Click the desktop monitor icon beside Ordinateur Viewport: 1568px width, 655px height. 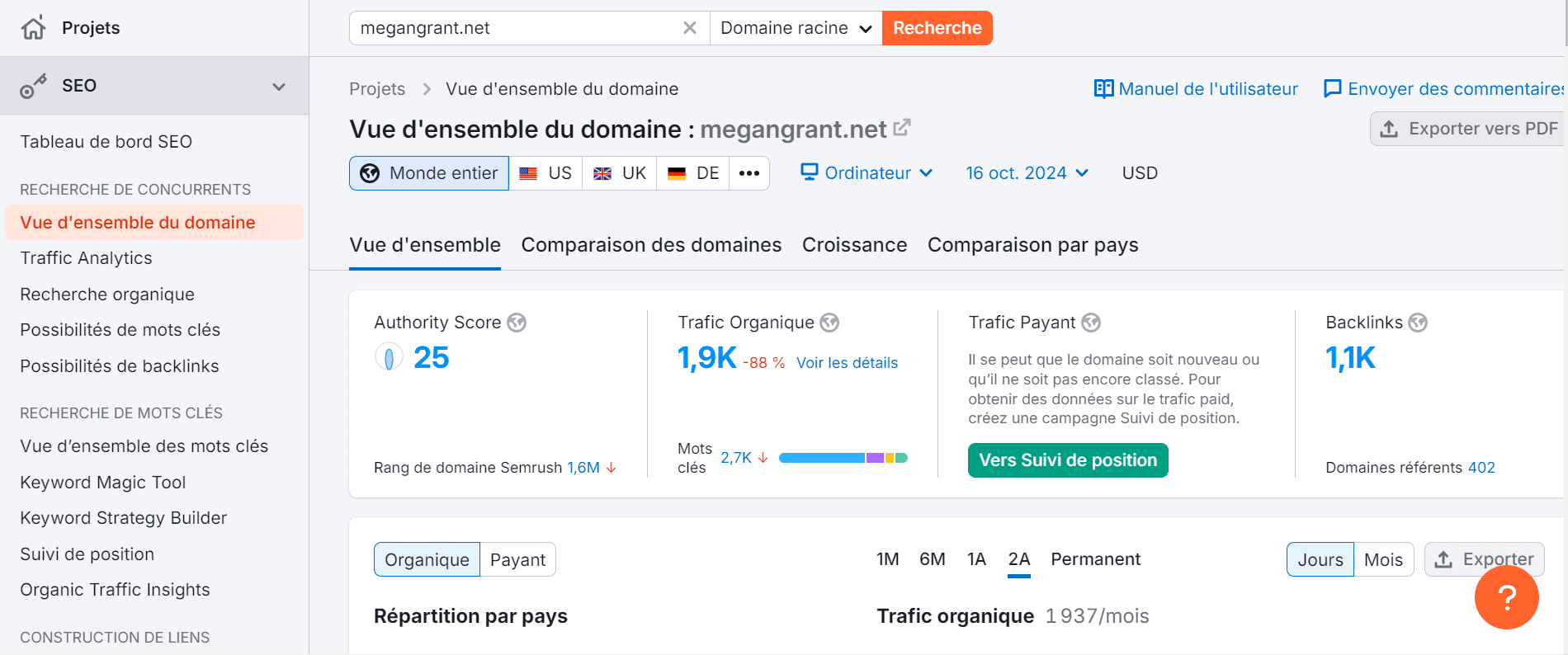810,172
